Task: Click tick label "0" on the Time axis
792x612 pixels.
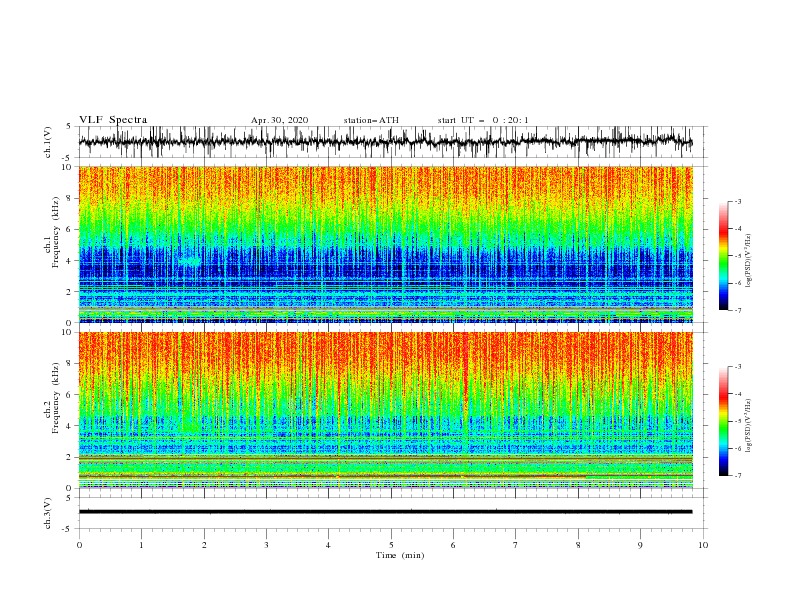Action: 79,545
